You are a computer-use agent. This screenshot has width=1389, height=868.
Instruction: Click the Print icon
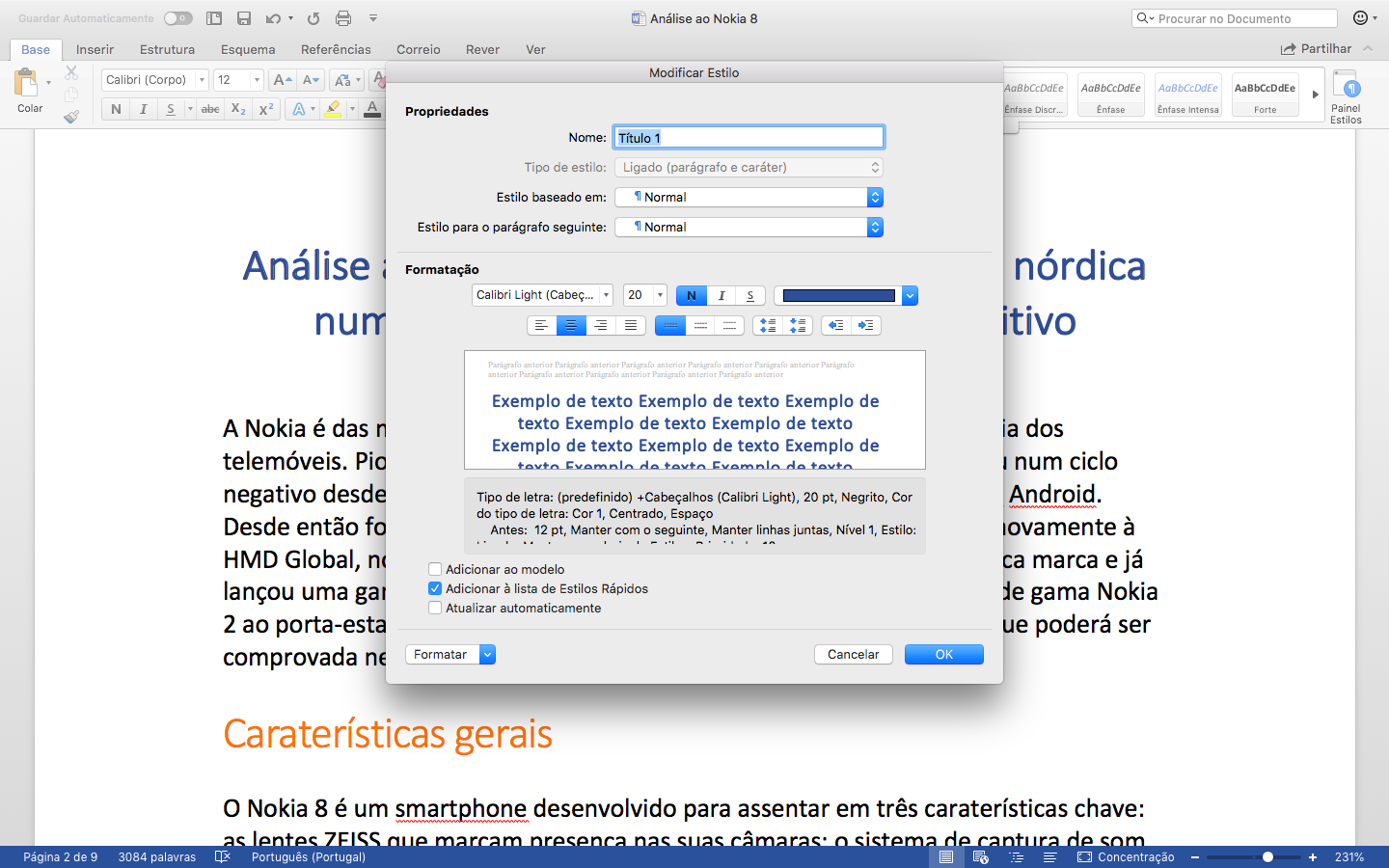pyautogui.click(x=343, y=18)
